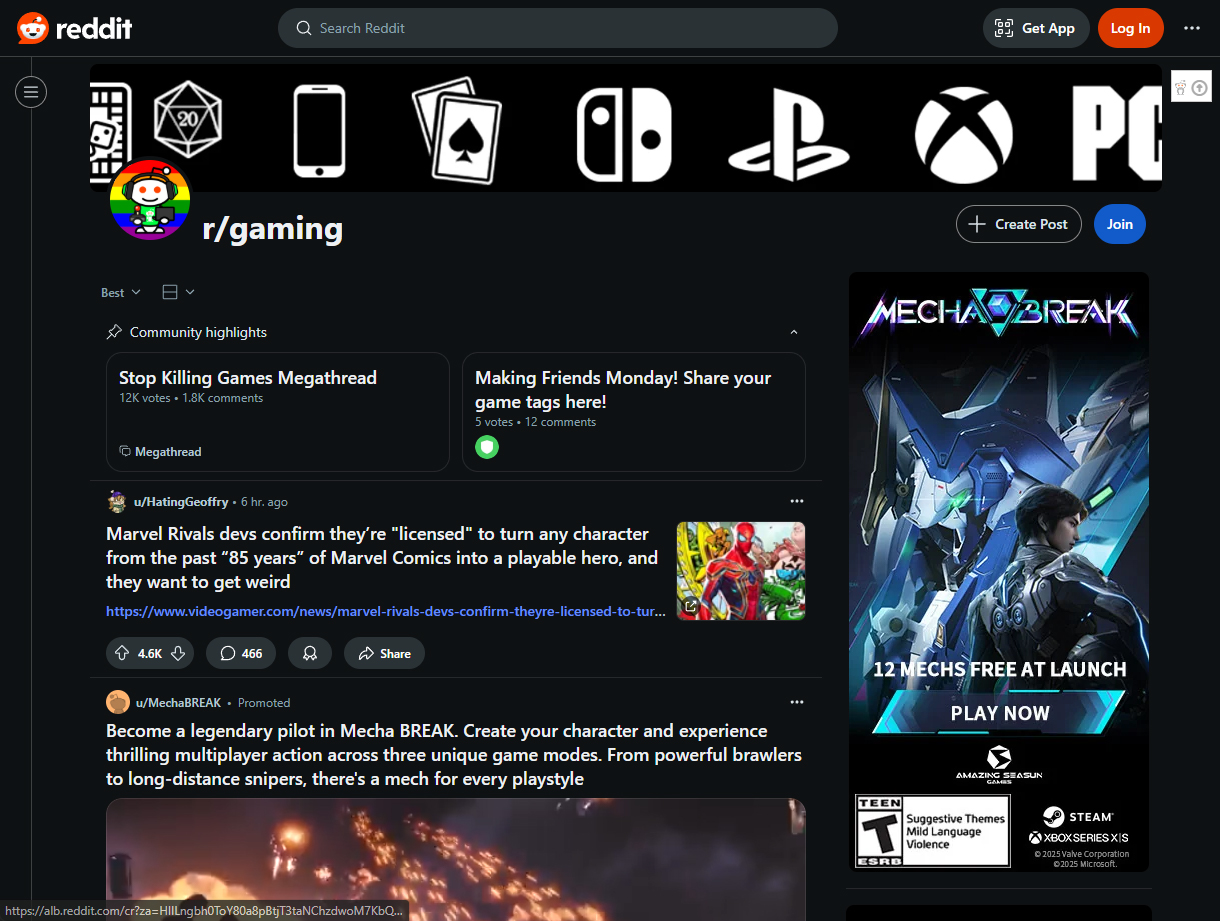Image resolution: width=1220 pixels, height=921 pixels.
Task: Open Stop Killing Games Megathread card
Action: point(278,411)
